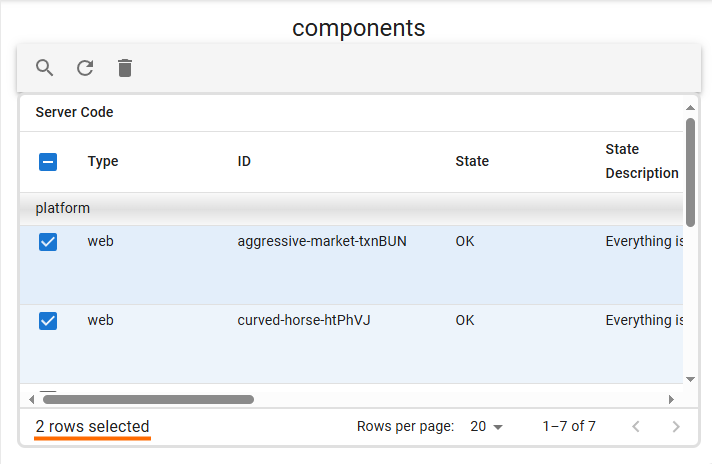Go to previous page arrow
The width and height of the screenshot is (712, 464).
click(636, 427)
